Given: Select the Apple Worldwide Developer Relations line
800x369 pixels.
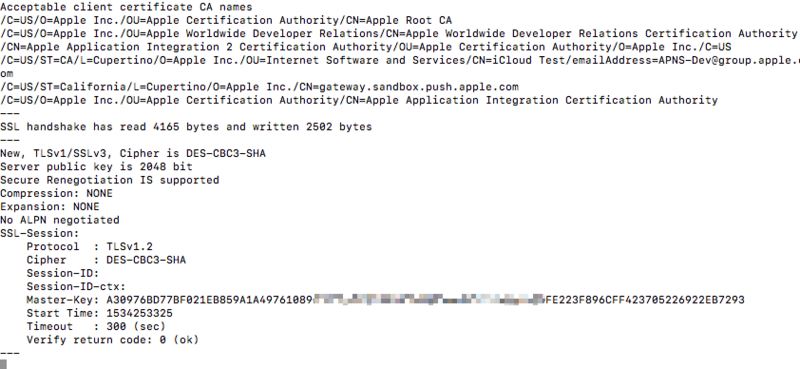Looking at the screenshot, I should tap(398, 34).
